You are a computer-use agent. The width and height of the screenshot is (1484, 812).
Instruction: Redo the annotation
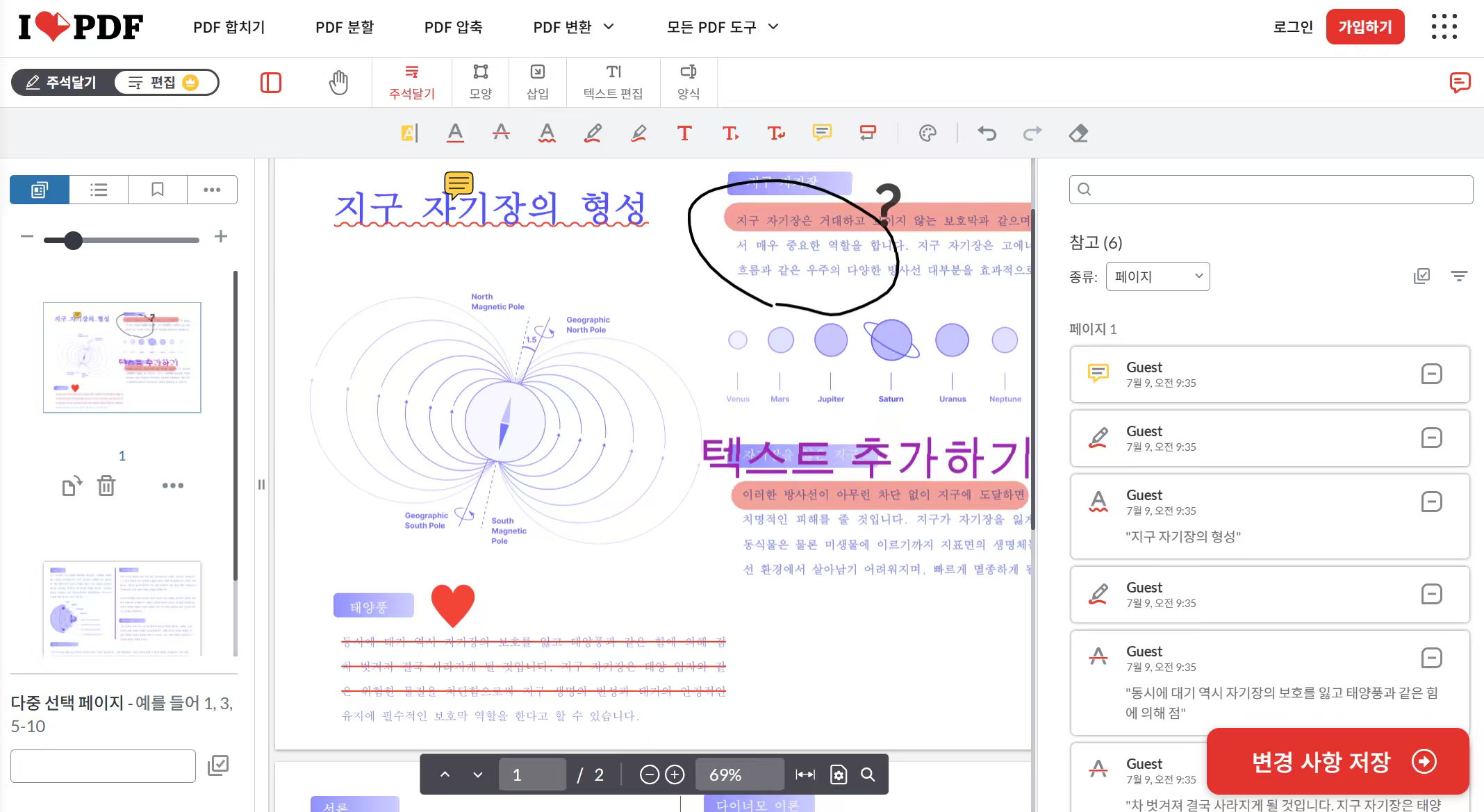[x=1032, y=133]
